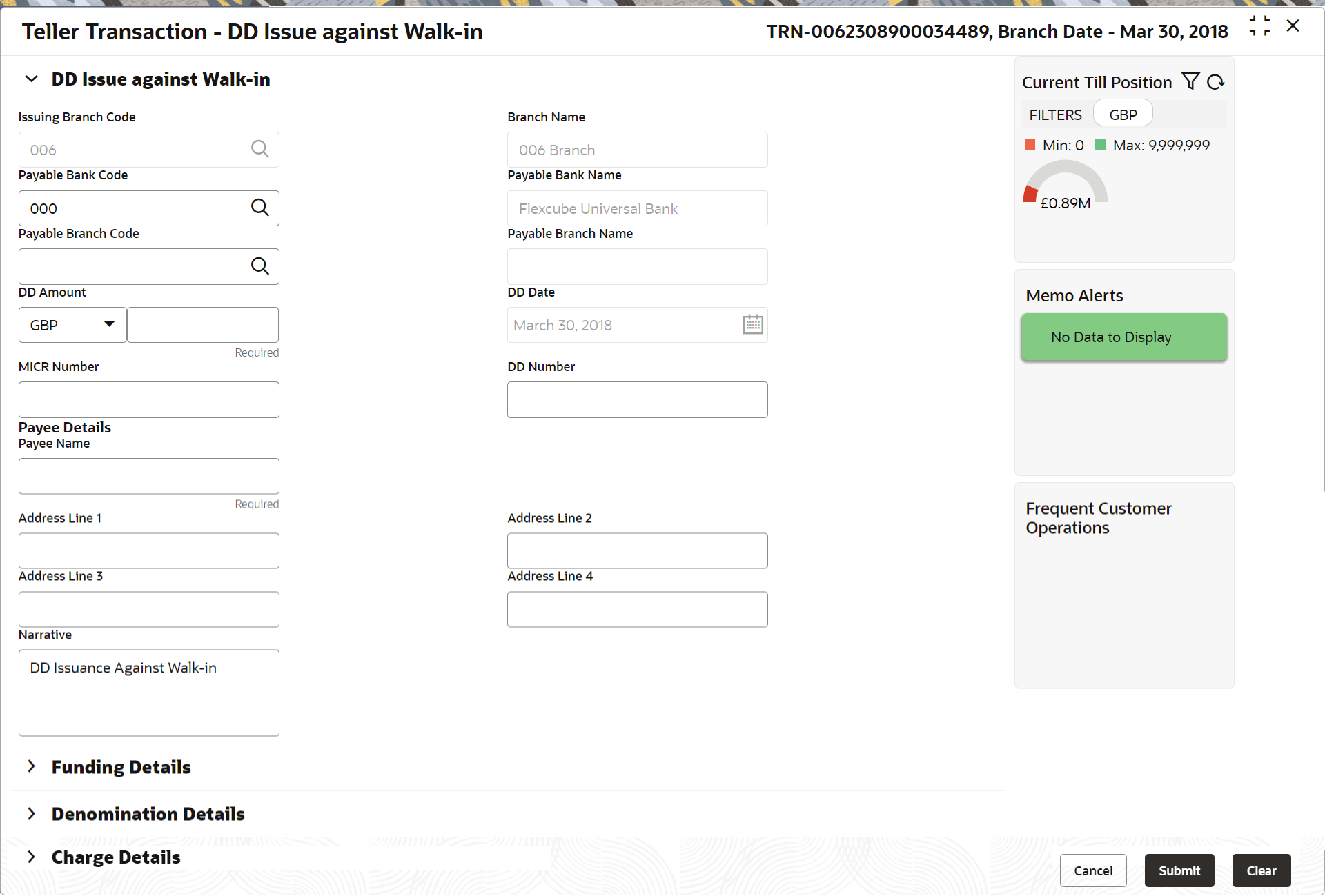
Task: Select the GBP filter chip
Action: 1123,115
